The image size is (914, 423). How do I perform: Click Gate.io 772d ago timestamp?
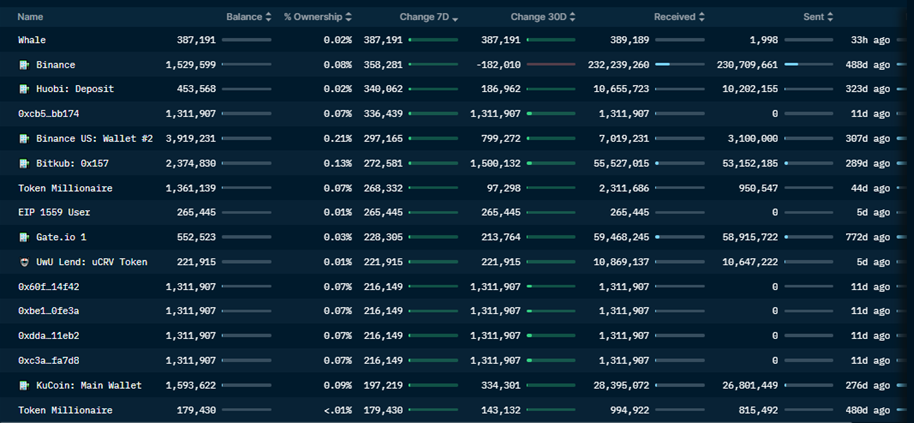click(x=868, y=237)
